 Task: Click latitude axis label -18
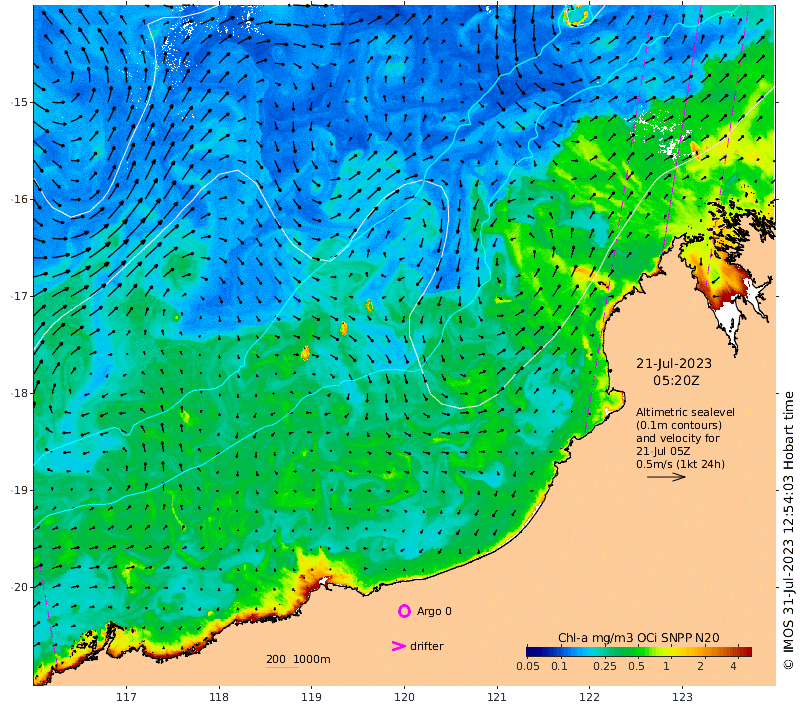point(20,393)
